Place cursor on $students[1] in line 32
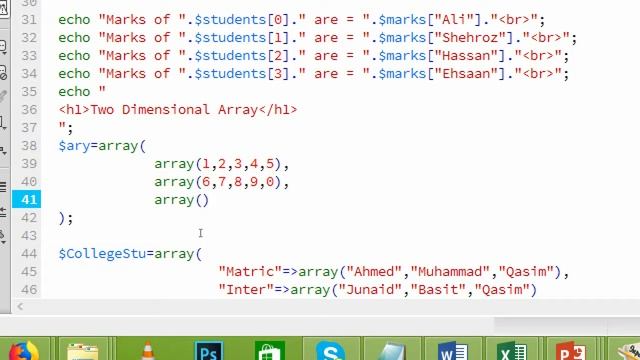640x360 pixels. point(242,38)
